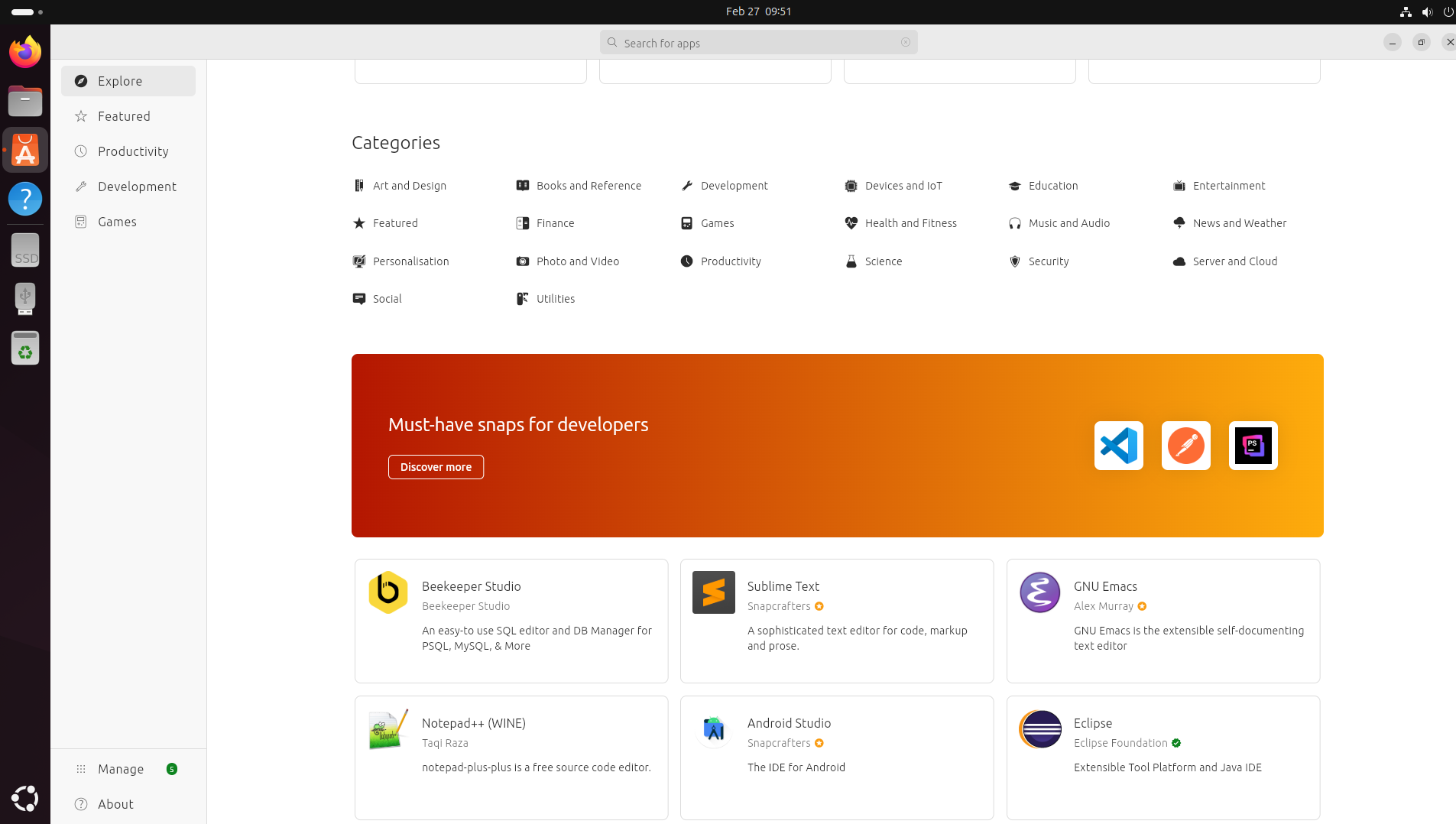The image size is (1456, 824).
Task: Click the Beekeeper Studio app icon
Action: point(388,592)
